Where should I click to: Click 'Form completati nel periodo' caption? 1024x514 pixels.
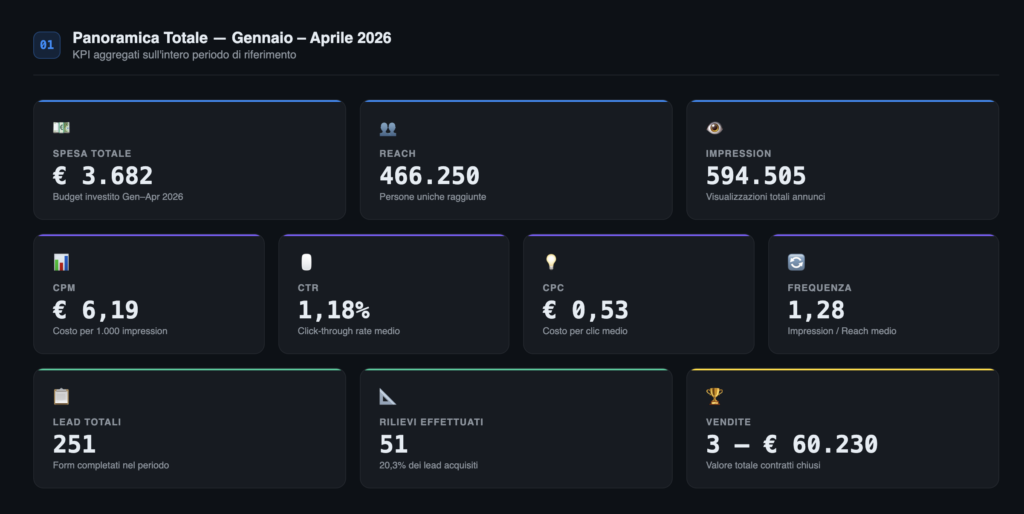point(111,465)
